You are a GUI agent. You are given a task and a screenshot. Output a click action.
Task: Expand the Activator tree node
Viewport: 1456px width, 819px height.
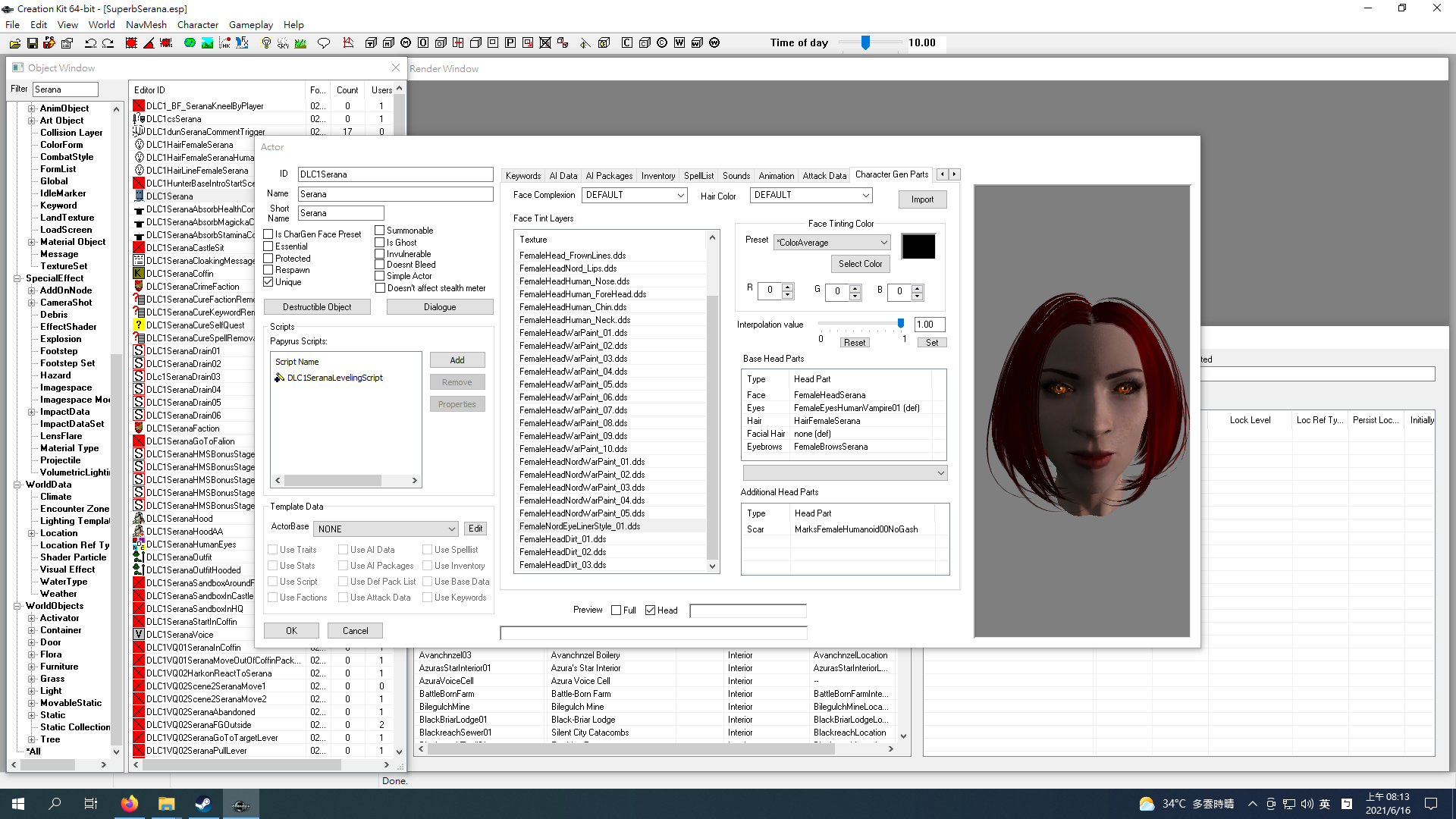tap(32, 618)
